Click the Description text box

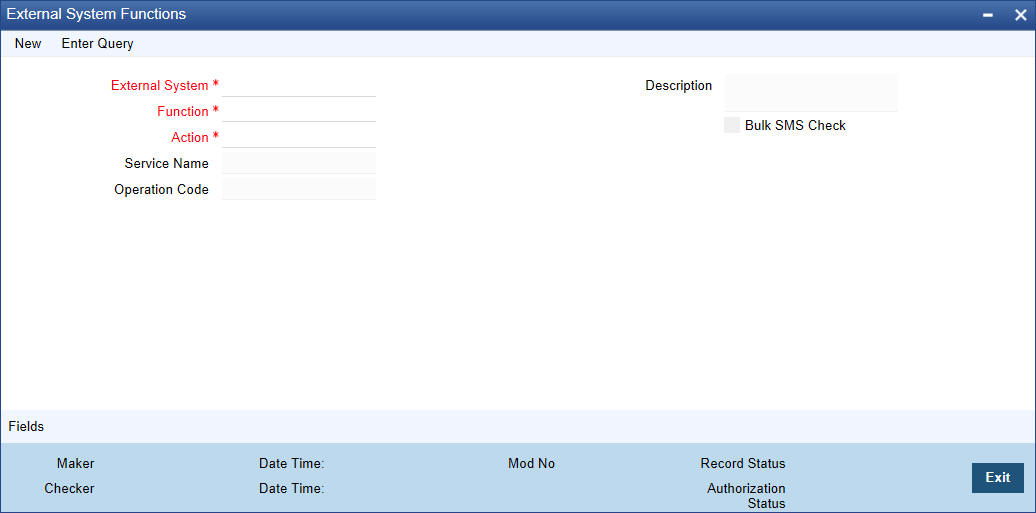coord(811,93)
